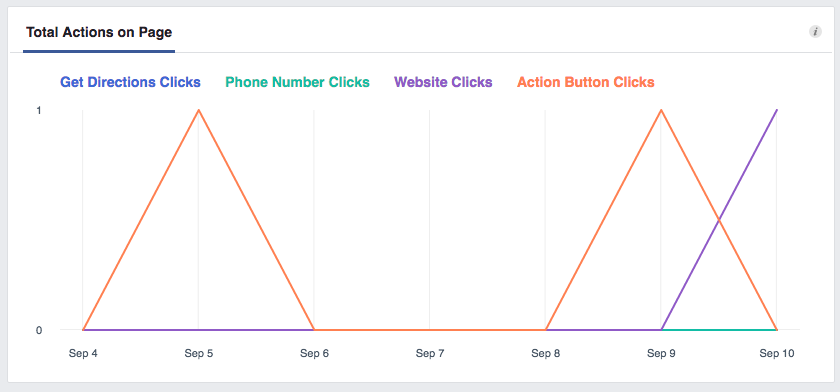Click the Sep 6 x-axis label

314,353
